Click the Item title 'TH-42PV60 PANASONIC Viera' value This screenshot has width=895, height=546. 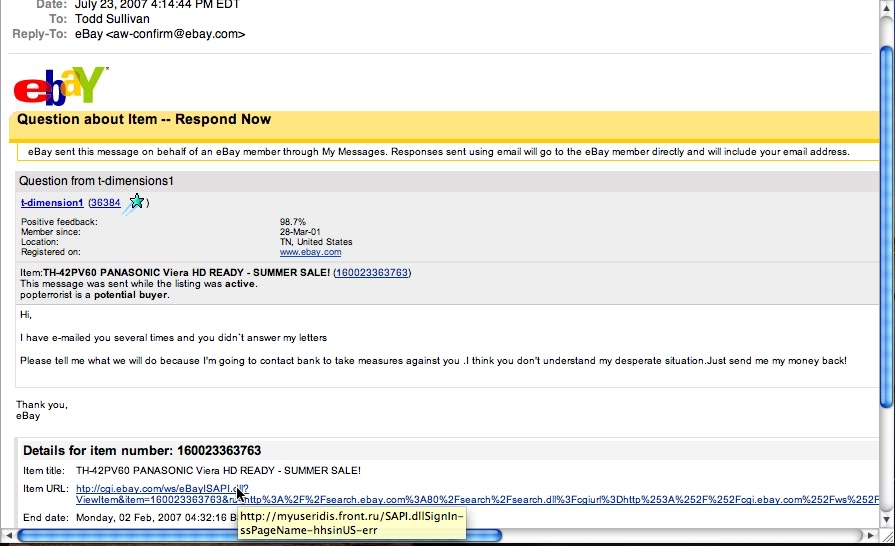[x=218, y=471]
